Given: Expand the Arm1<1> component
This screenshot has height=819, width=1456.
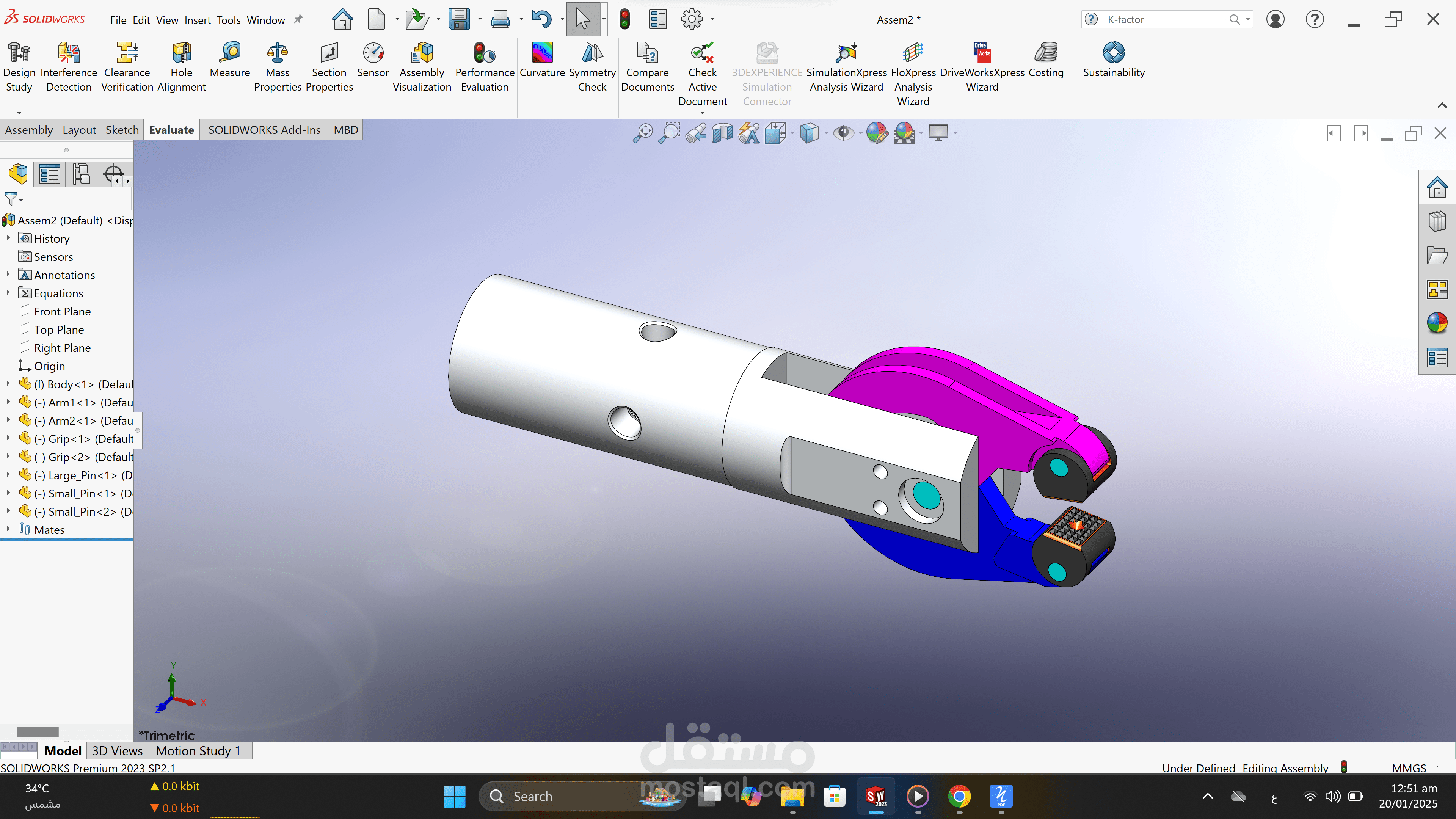Looking at the screenshot, I should [8, 402].
